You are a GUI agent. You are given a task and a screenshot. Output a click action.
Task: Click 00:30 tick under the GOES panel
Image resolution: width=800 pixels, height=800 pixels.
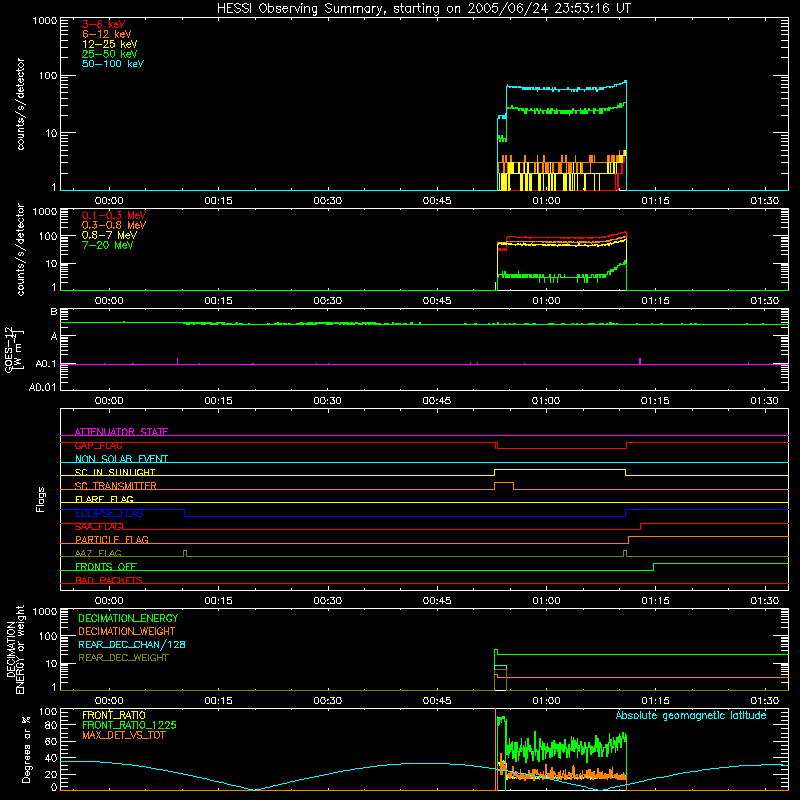327,401
